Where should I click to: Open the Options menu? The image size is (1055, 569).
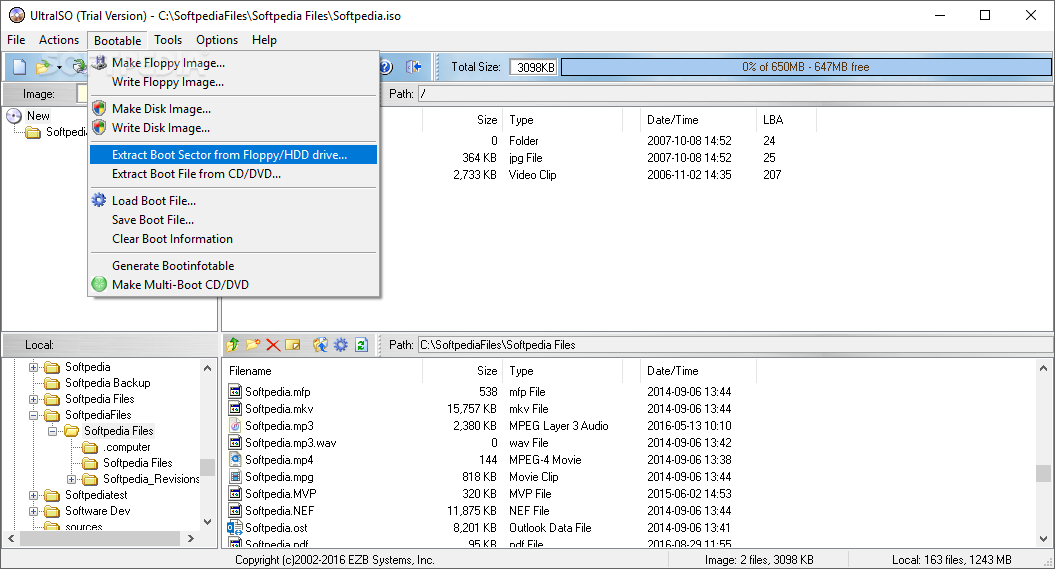pos(217,40)
